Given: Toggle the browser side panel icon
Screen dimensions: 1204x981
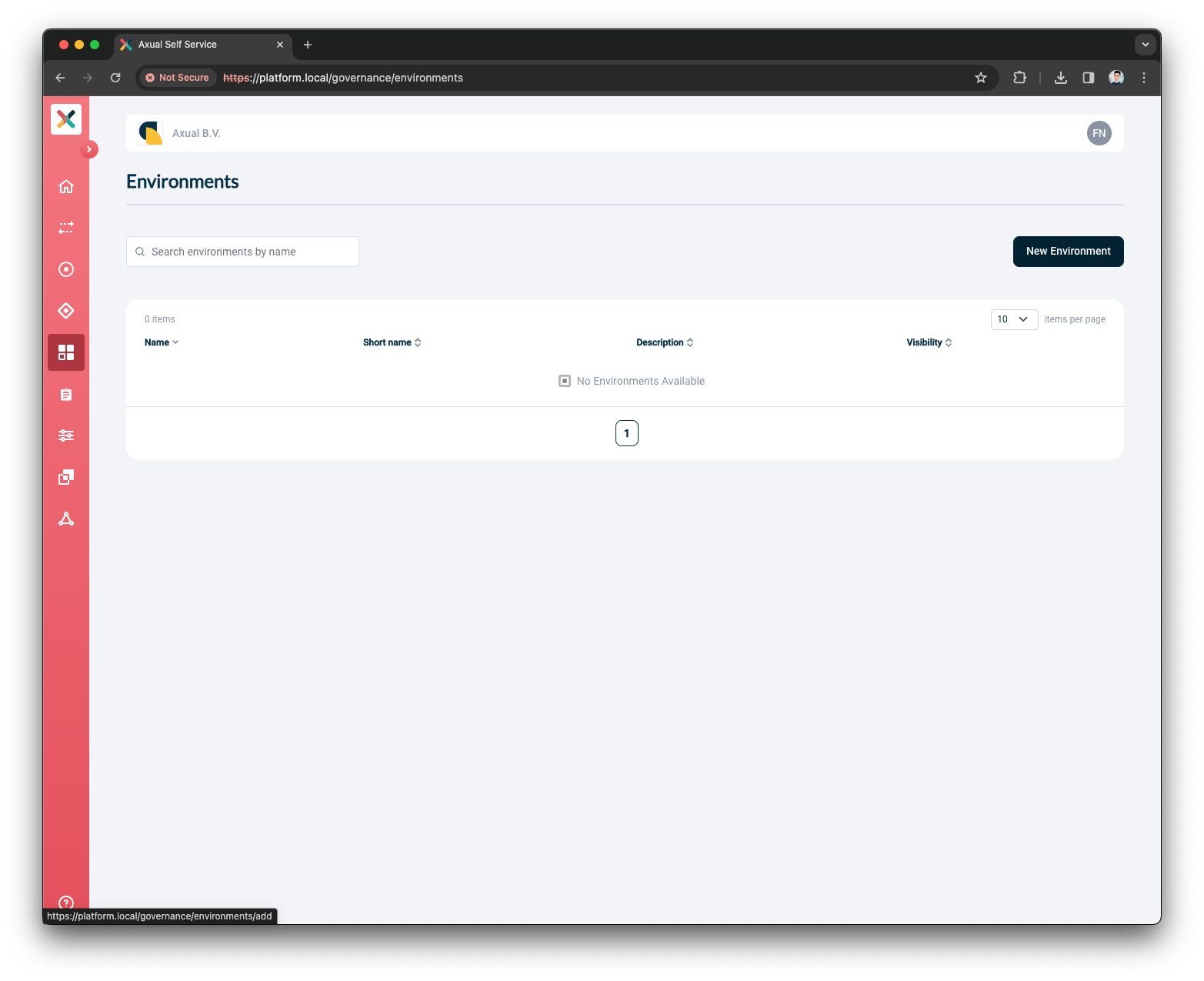Looking at the screenshot, I should coord(1089,78).
